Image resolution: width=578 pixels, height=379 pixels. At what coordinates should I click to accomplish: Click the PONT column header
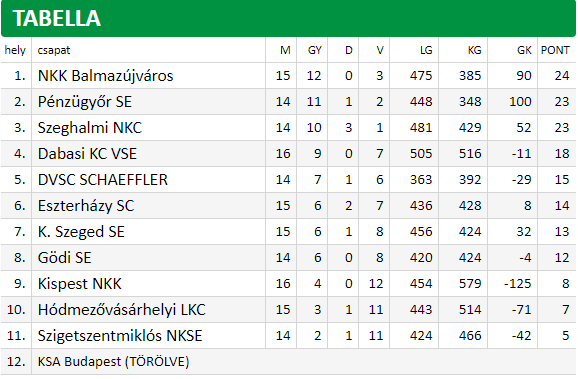[555, 50]
